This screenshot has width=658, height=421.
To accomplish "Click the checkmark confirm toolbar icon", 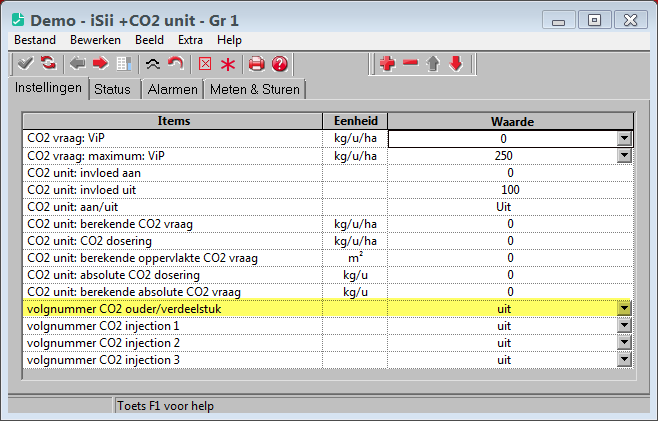I will click(25, 64).
